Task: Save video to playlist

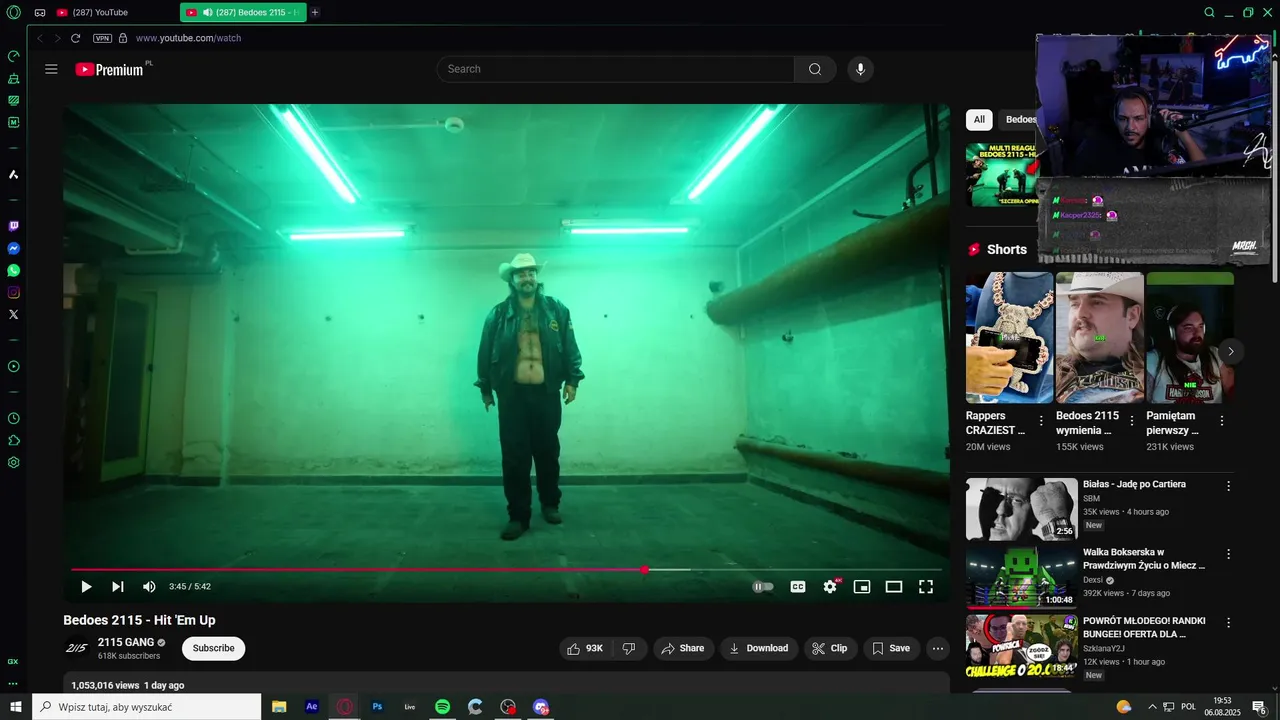Action: (891, 649)
